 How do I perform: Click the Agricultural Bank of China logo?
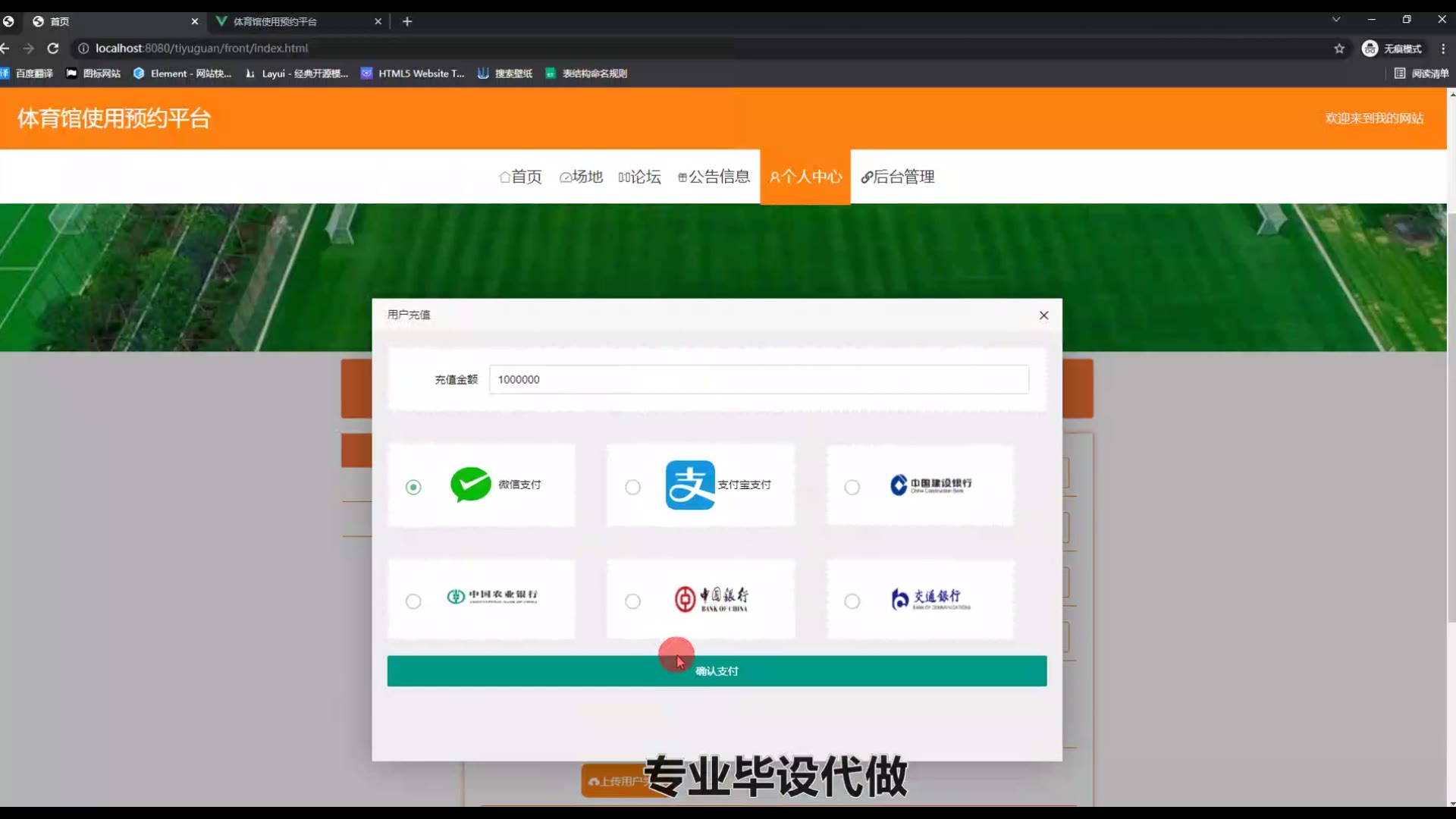[492, 597]
